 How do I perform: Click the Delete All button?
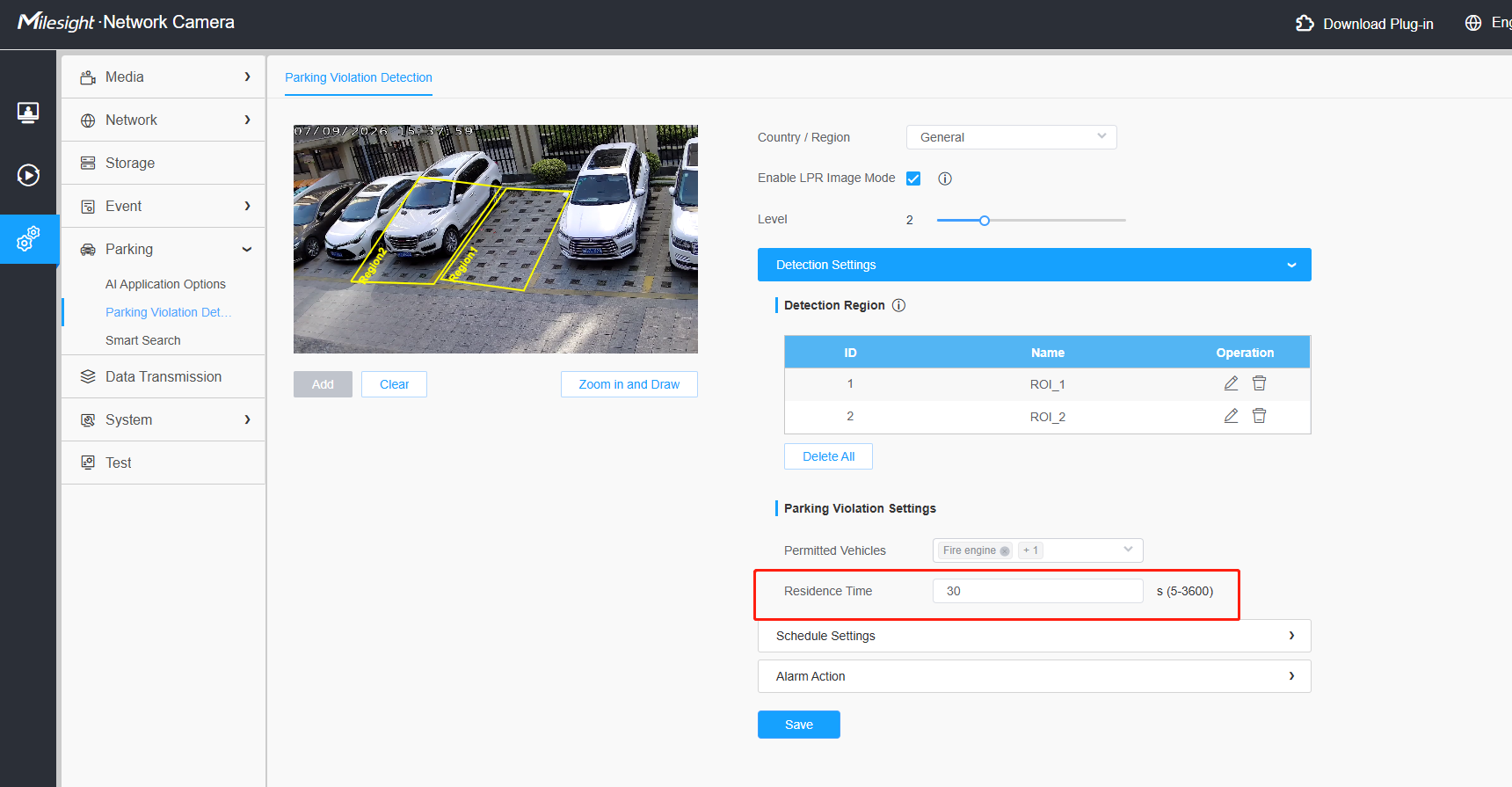click(x=828, y=456)
